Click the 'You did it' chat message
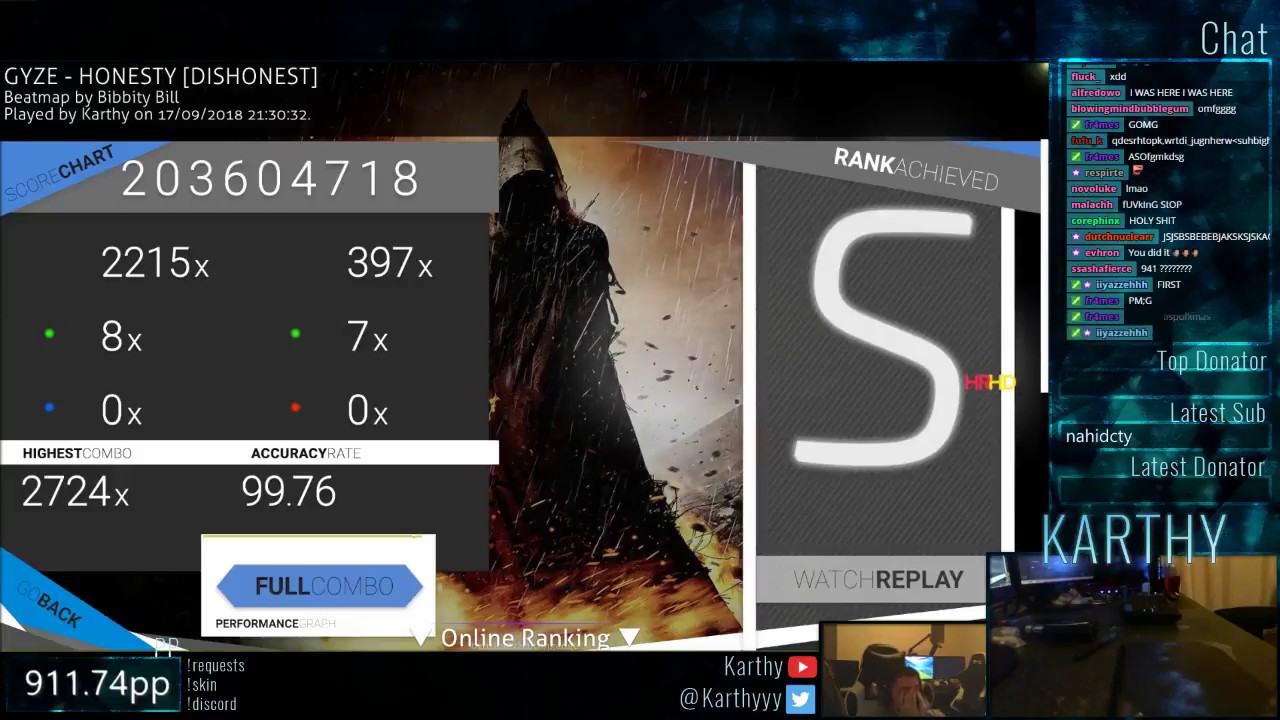Viewport: 1280px width, 720px height. coord(1148,253)
